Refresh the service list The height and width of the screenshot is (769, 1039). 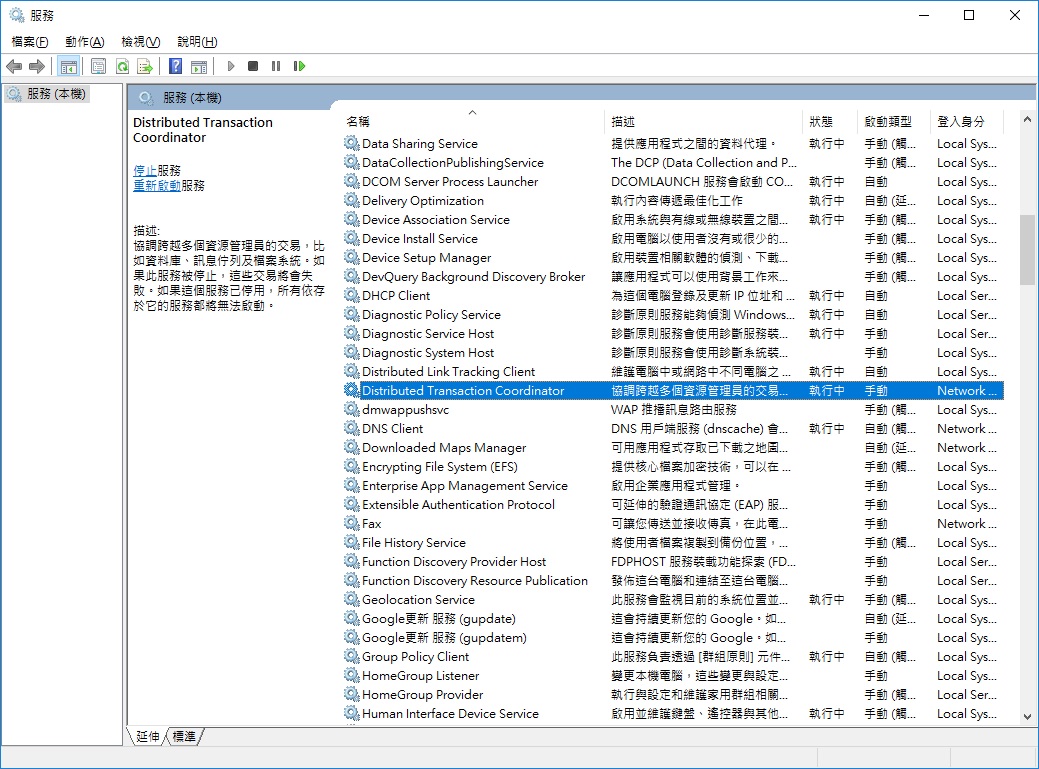coord(121,66)
